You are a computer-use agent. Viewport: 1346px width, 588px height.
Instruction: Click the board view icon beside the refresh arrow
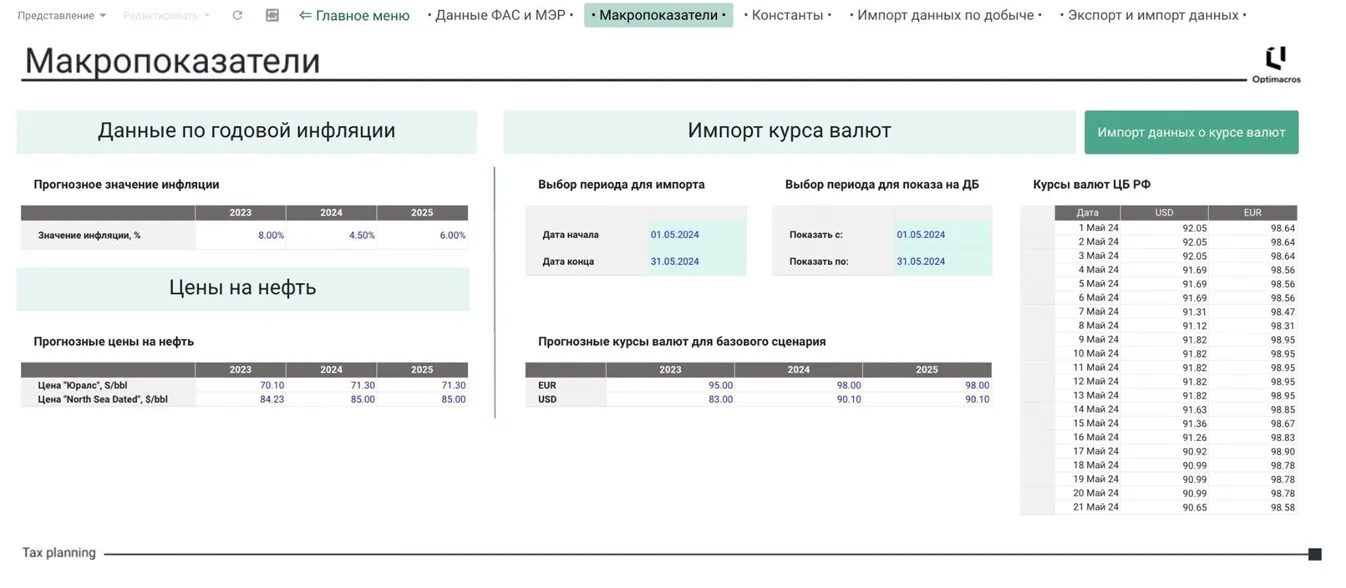coord(271,15)
